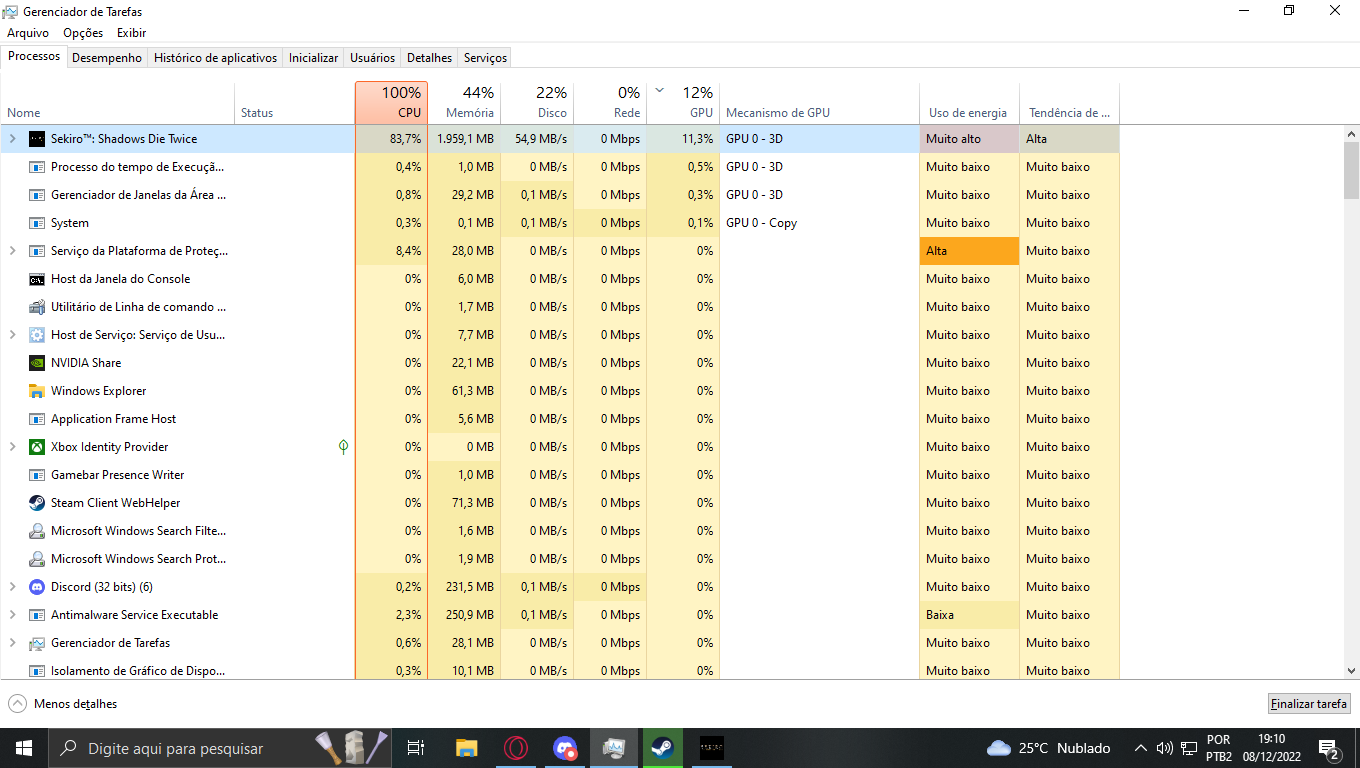Show hidden system tray icons

[1140, 748]
